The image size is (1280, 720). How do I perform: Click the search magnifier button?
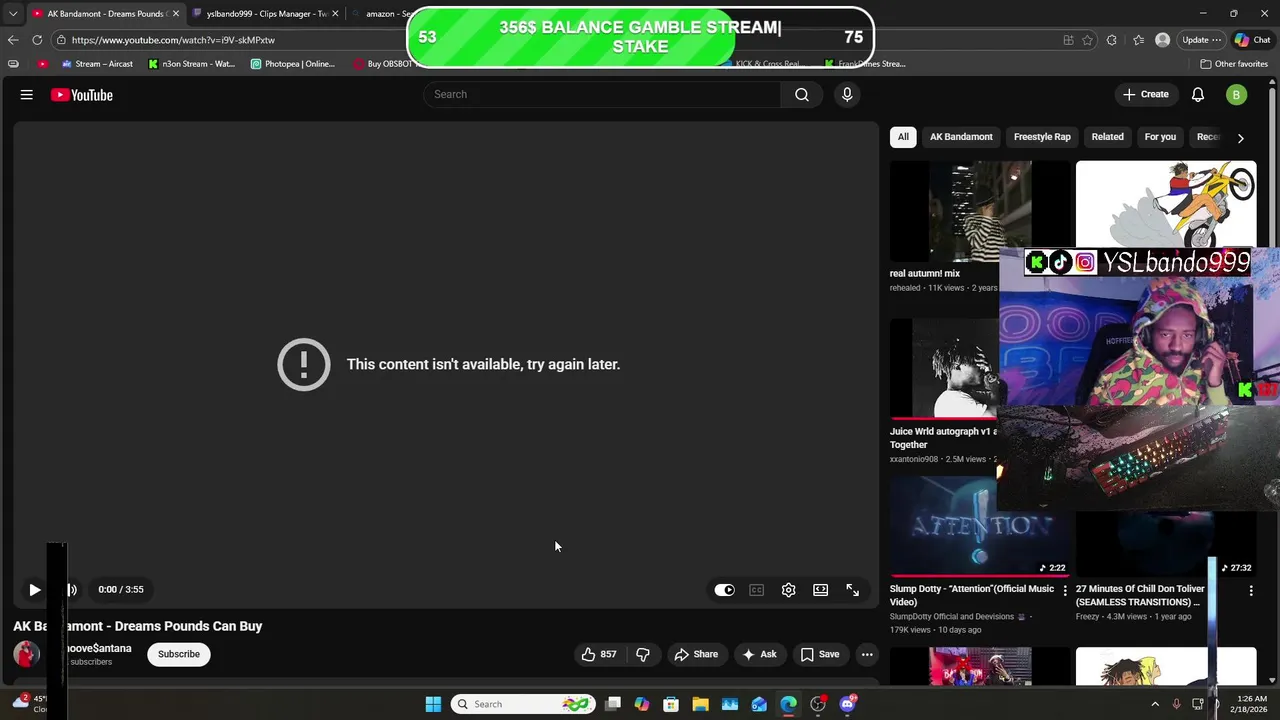click(802, 94)
